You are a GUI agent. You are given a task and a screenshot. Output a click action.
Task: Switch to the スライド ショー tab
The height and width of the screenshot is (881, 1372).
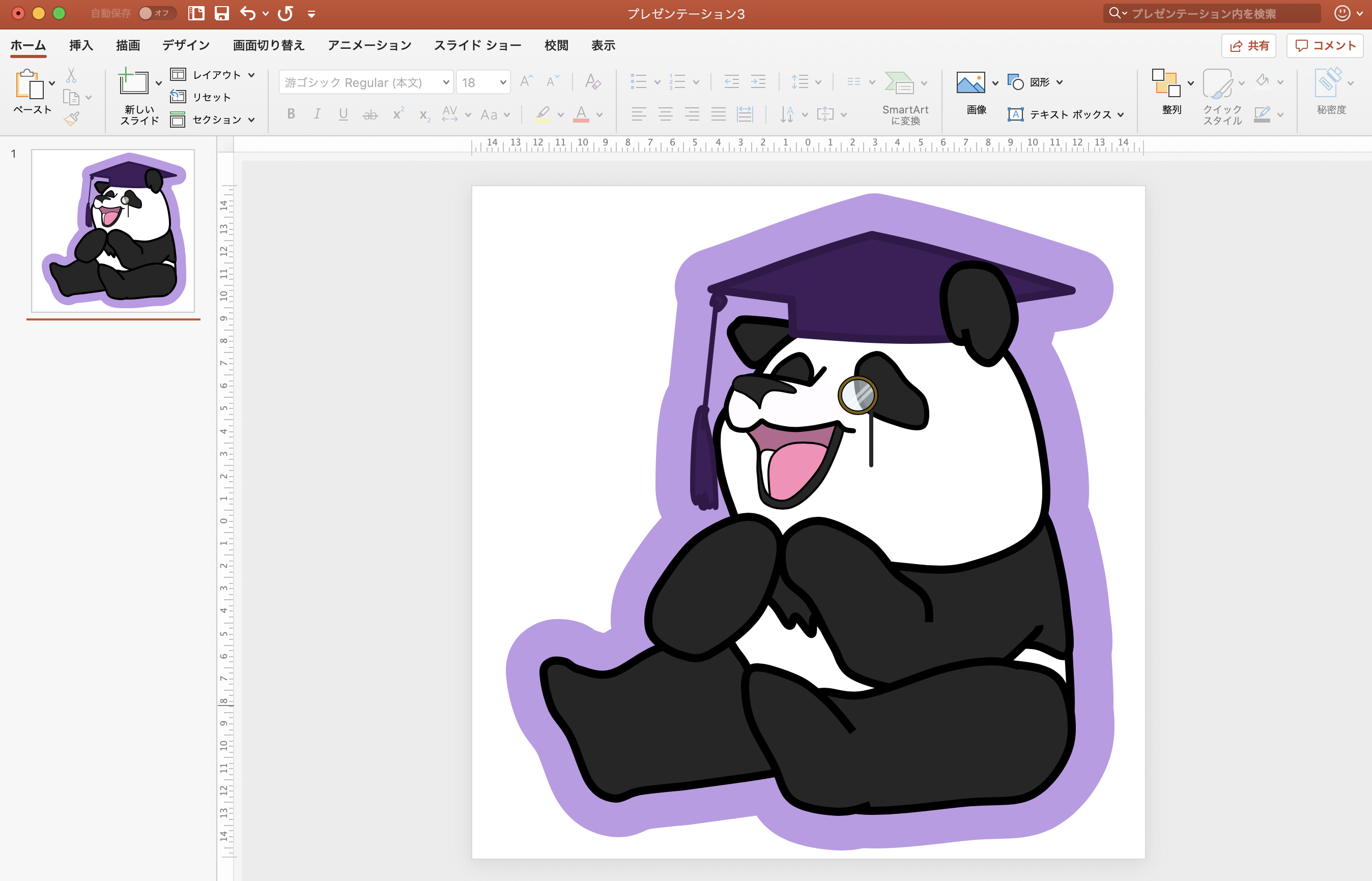477,45
